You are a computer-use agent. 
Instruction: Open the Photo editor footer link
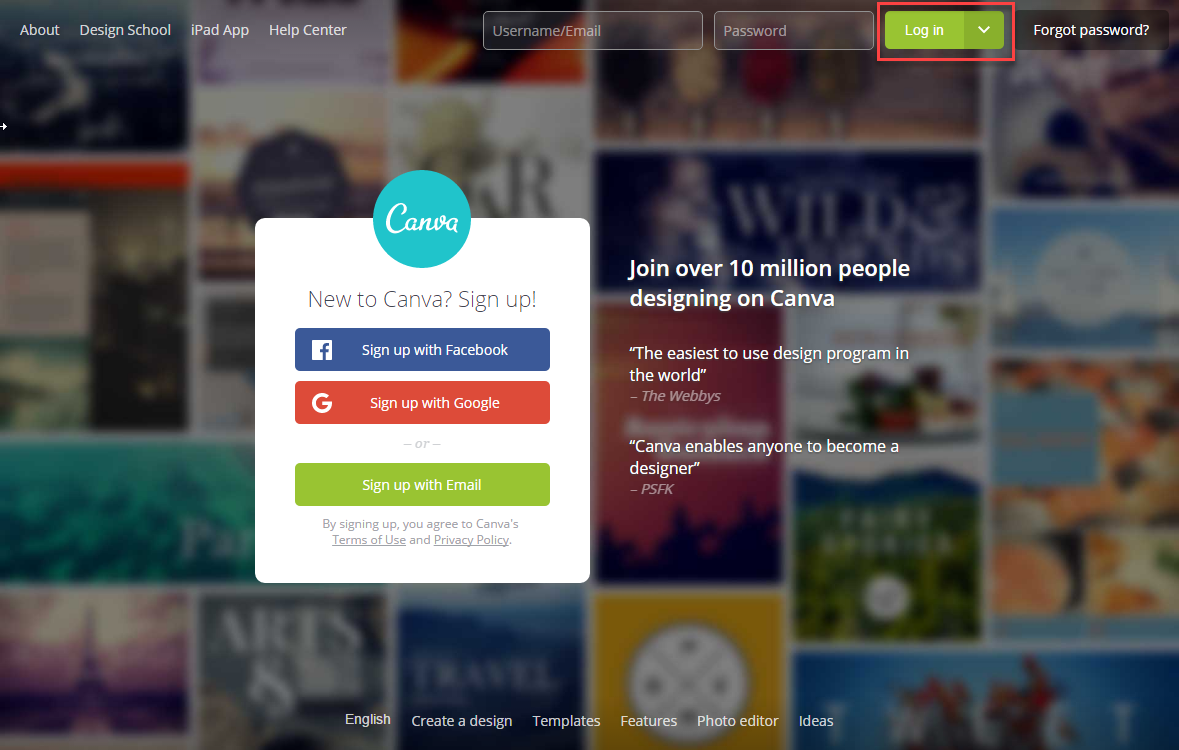(738, 721)
